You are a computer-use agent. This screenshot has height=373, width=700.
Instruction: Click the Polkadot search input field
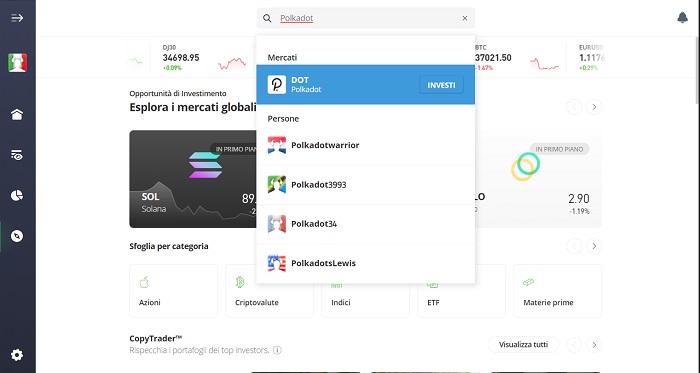[x=366, y=18]
